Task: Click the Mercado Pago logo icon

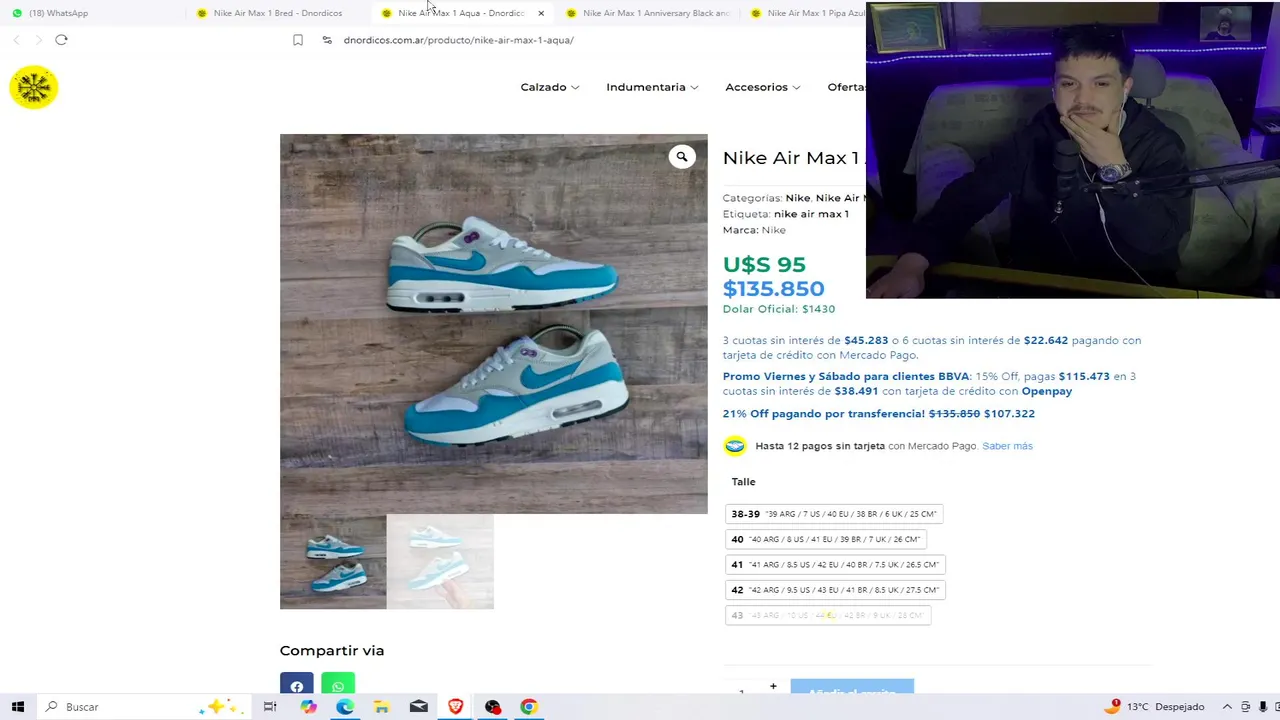Action: point(735,446)
